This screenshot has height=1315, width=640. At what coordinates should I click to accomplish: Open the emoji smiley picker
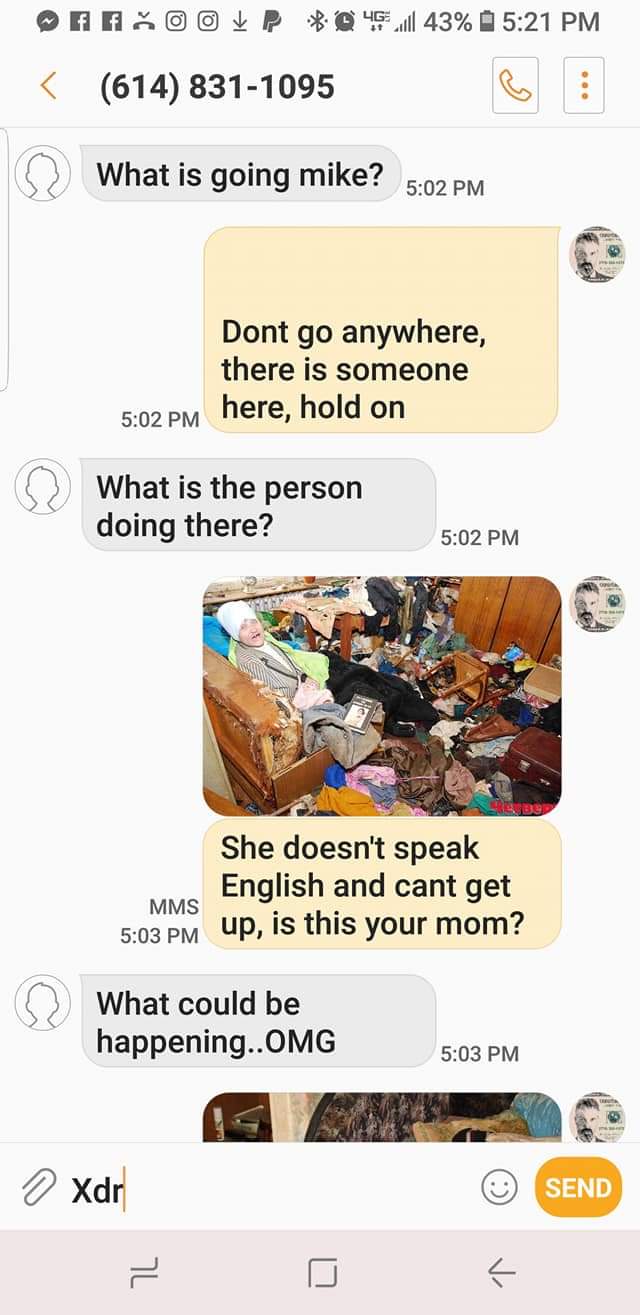point(499,1187)
